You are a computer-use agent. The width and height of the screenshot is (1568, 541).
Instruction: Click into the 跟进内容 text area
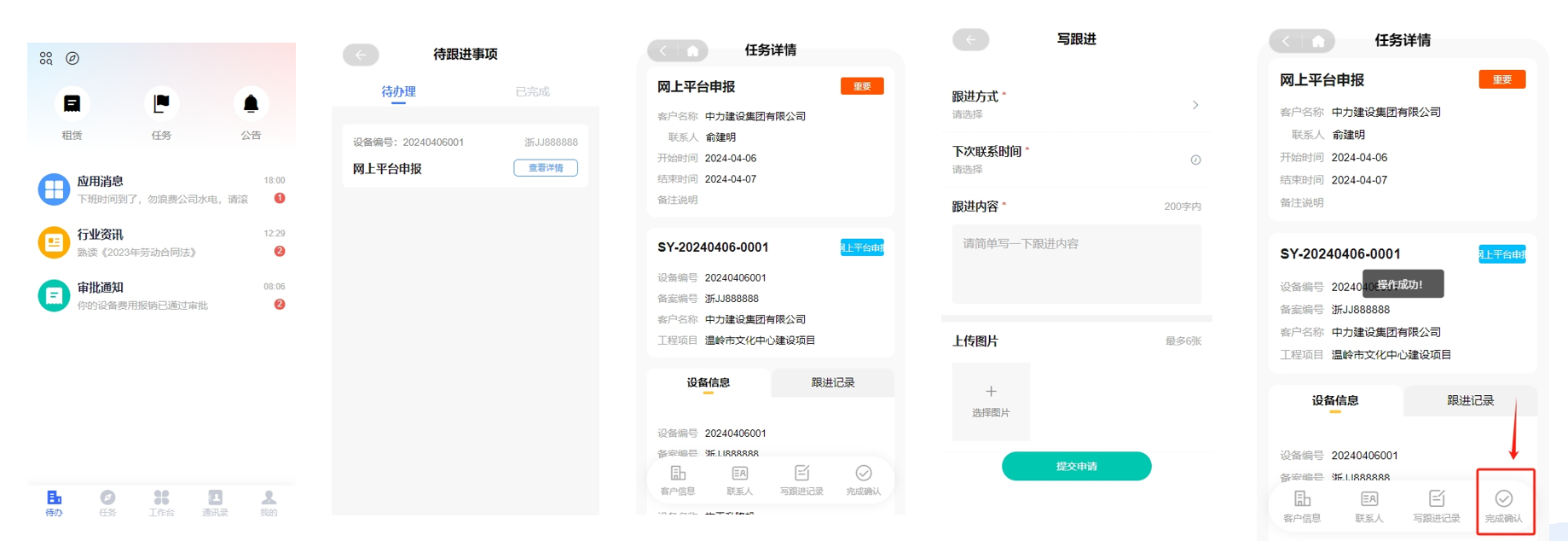click(1076, 264)
